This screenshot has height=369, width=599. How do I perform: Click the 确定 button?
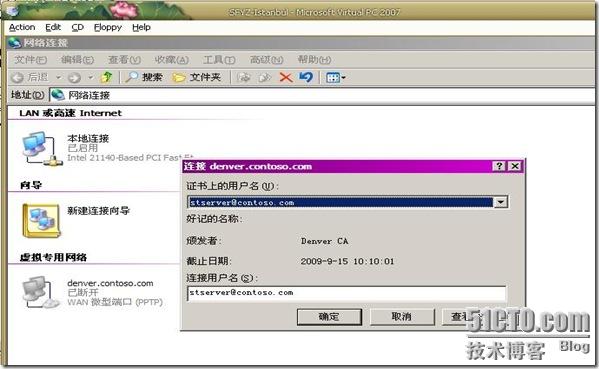tap(329, 317)
